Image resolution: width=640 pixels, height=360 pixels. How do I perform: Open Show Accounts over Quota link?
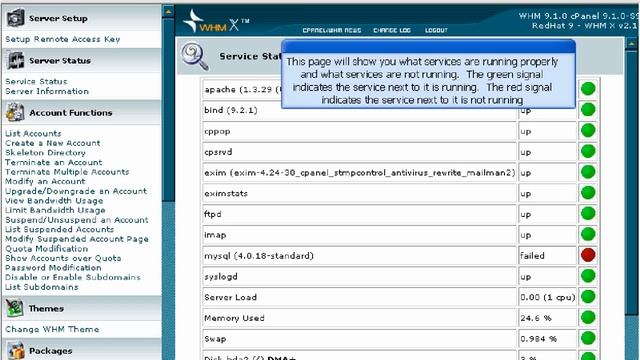pyautogui.click(x=63, y=258)
